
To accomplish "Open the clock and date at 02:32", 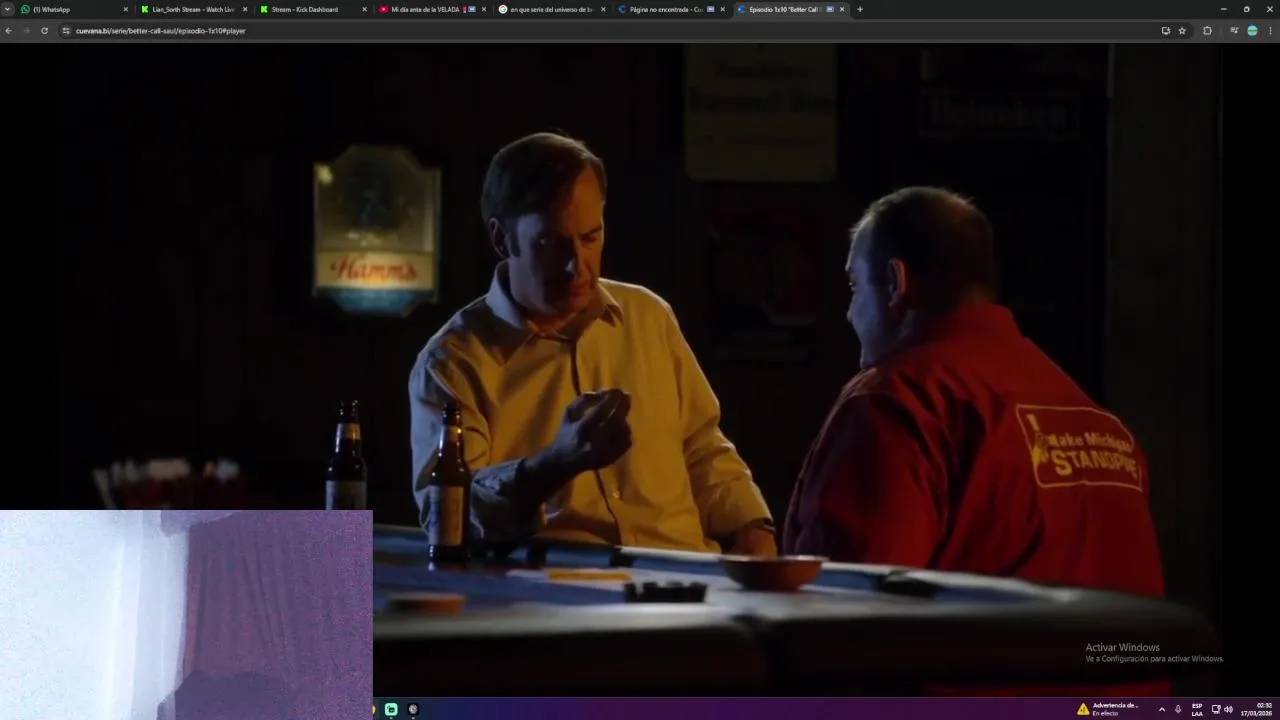I will click(x=1258, y=709).
